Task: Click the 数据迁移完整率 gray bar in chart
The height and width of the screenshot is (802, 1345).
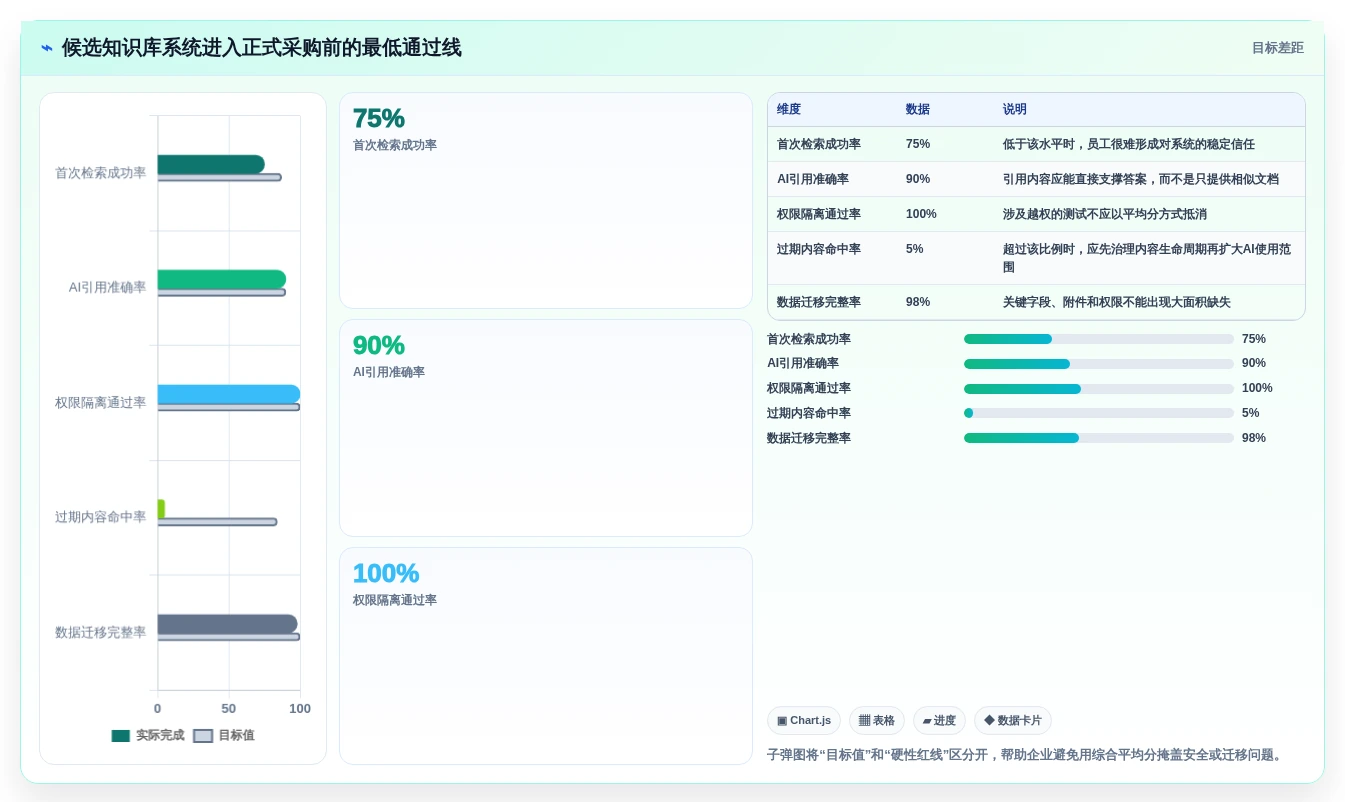Action: coord(227,624)
